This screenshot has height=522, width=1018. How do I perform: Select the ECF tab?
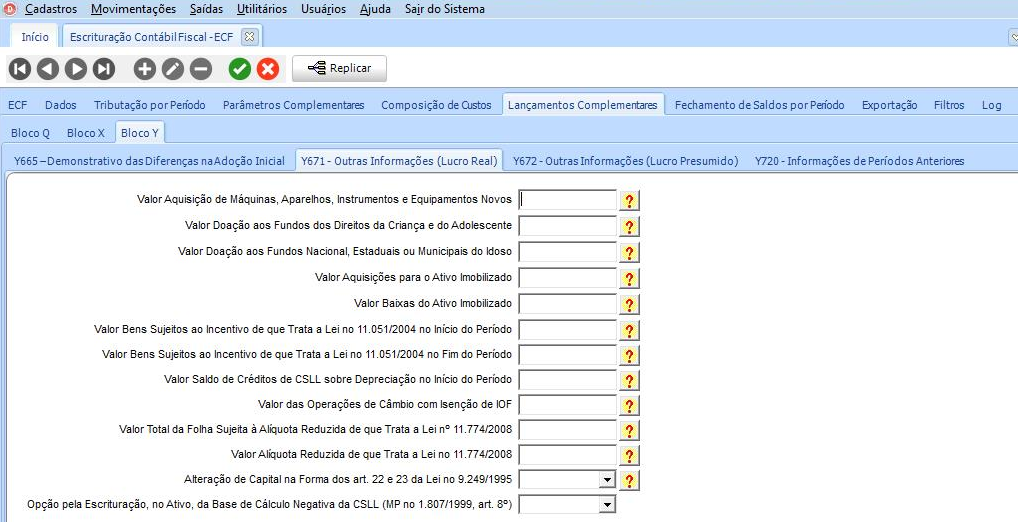coord(18,105)
